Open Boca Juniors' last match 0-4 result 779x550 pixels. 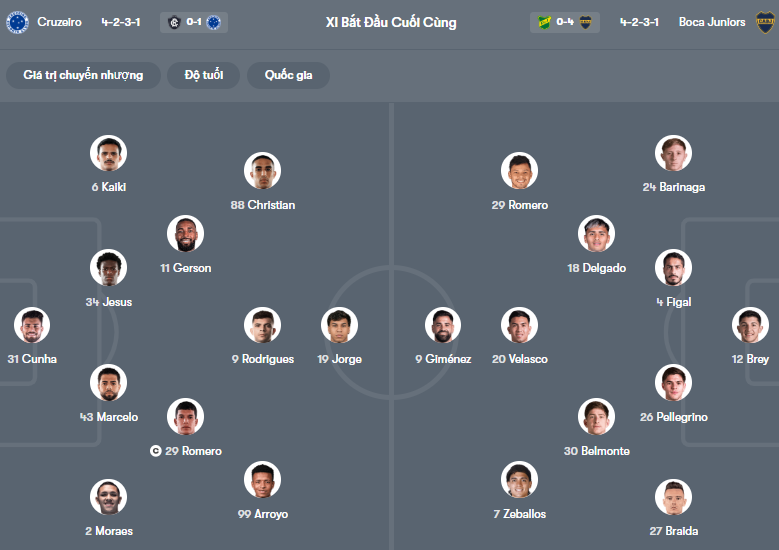click(x=565, y=22)
